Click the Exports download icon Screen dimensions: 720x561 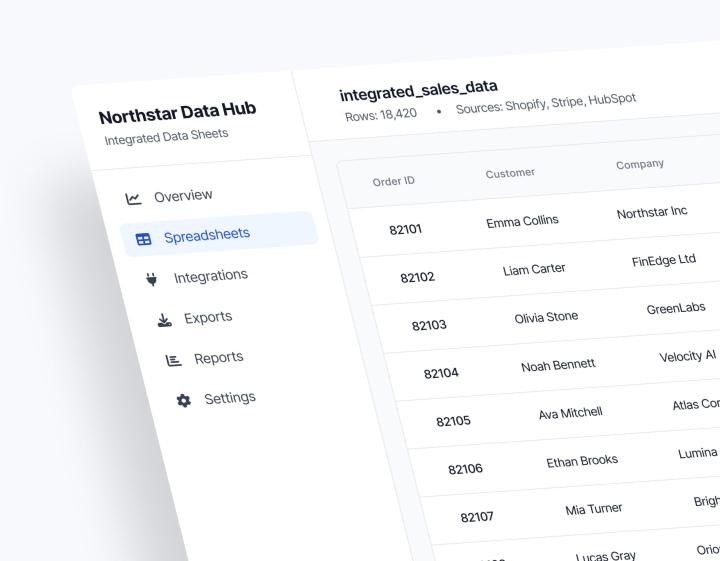pyautogui.click(x=164, y=320)
